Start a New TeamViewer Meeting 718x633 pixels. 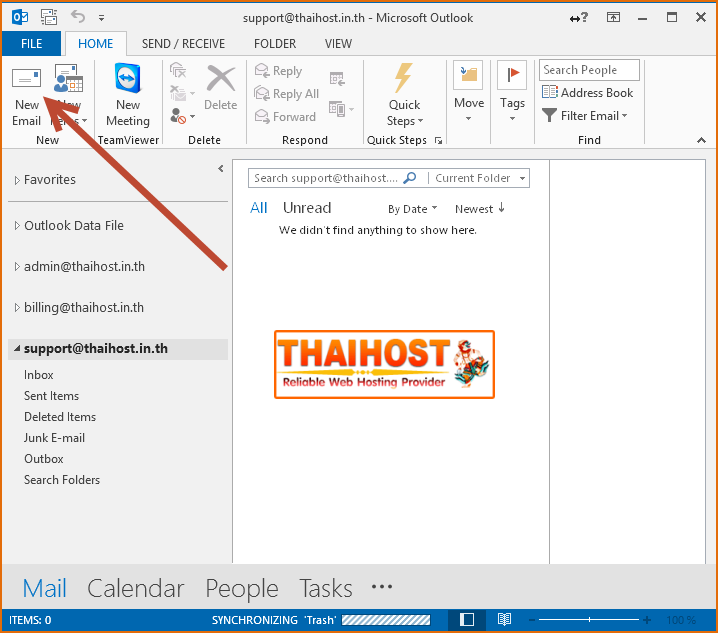click(128, 96)
